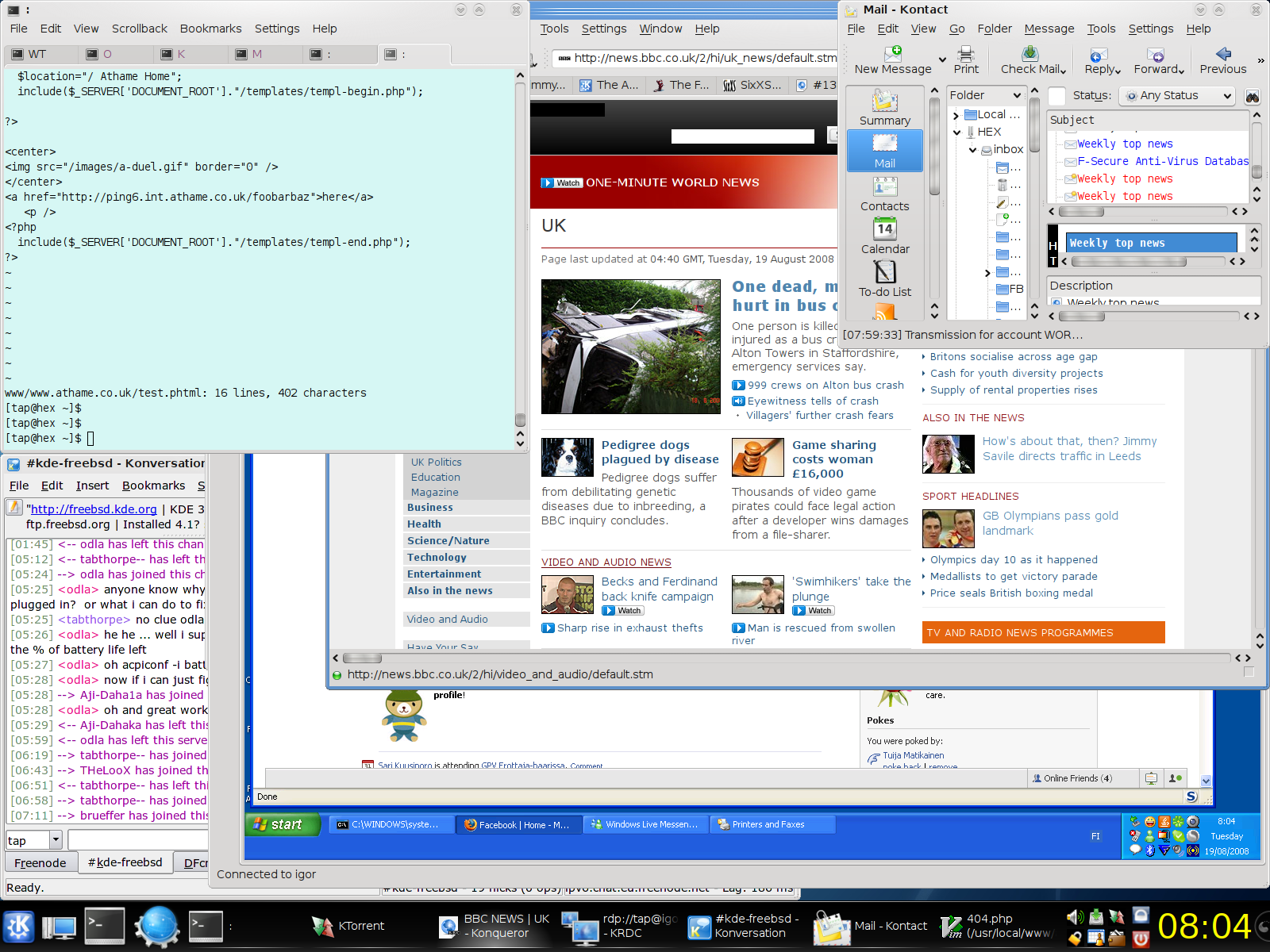Open Summary view in Kontact sidebar
Screen dimensions: 1270x952
885,108
